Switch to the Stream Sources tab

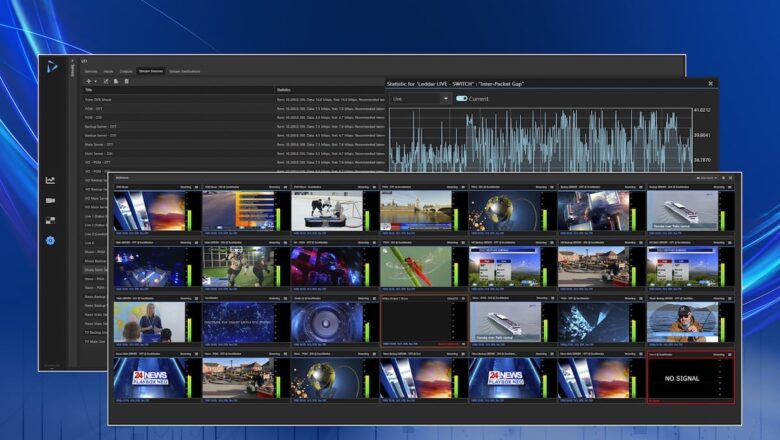pos(151,71)
